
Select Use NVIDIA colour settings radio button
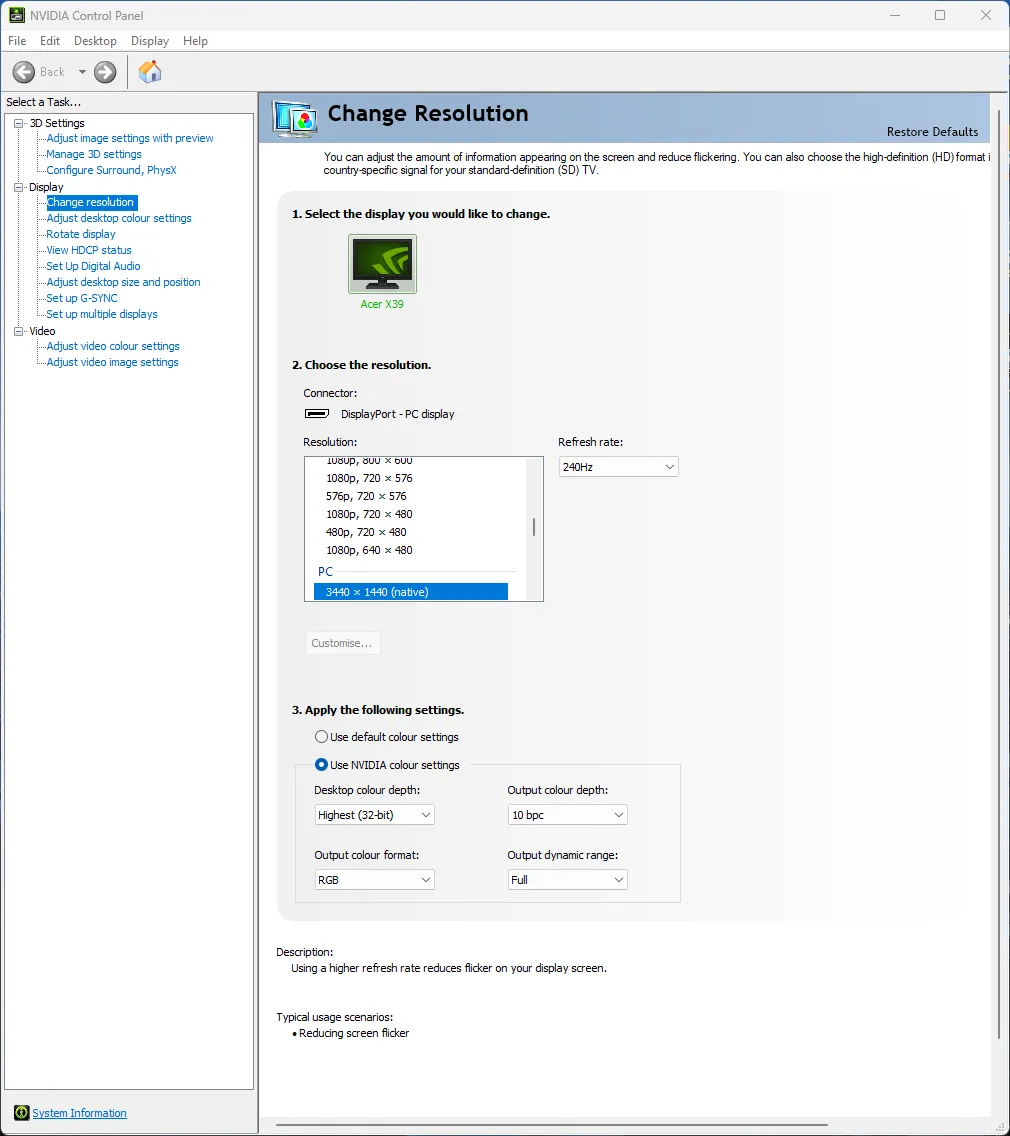(321, 765)
